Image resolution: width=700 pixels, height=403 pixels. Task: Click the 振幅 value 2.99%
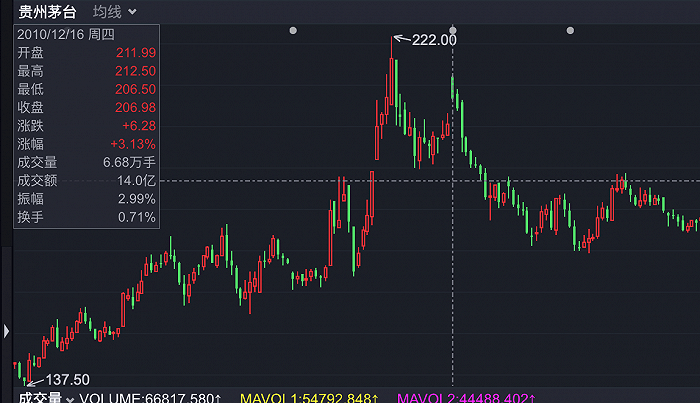pos(137,199)
